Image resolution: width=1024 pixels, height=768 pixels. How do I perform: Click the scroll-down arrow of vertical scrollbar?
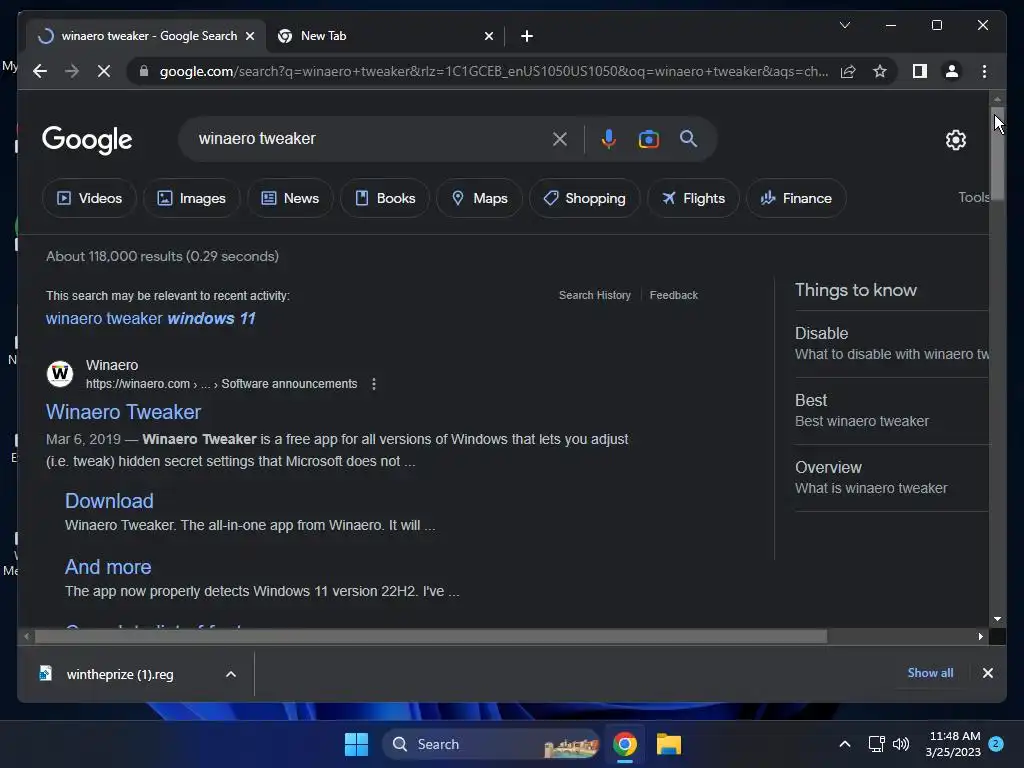click(x=997, y=618)
